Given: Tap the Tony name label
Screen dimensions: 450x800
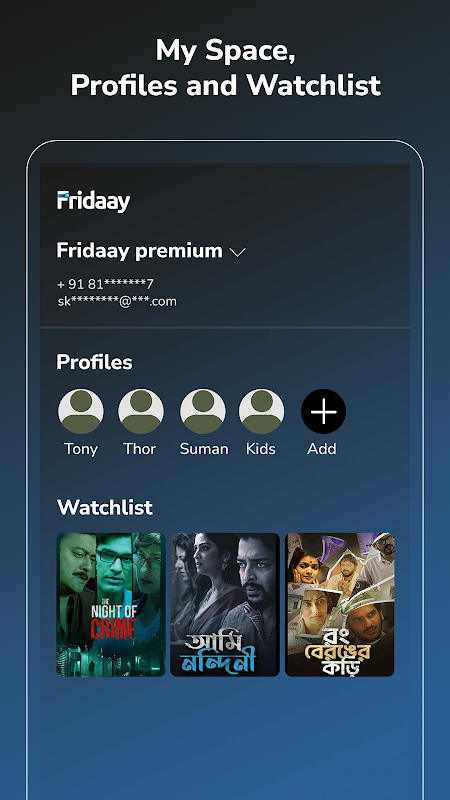Looking at the screenshot, I should (x=81, y=449).
